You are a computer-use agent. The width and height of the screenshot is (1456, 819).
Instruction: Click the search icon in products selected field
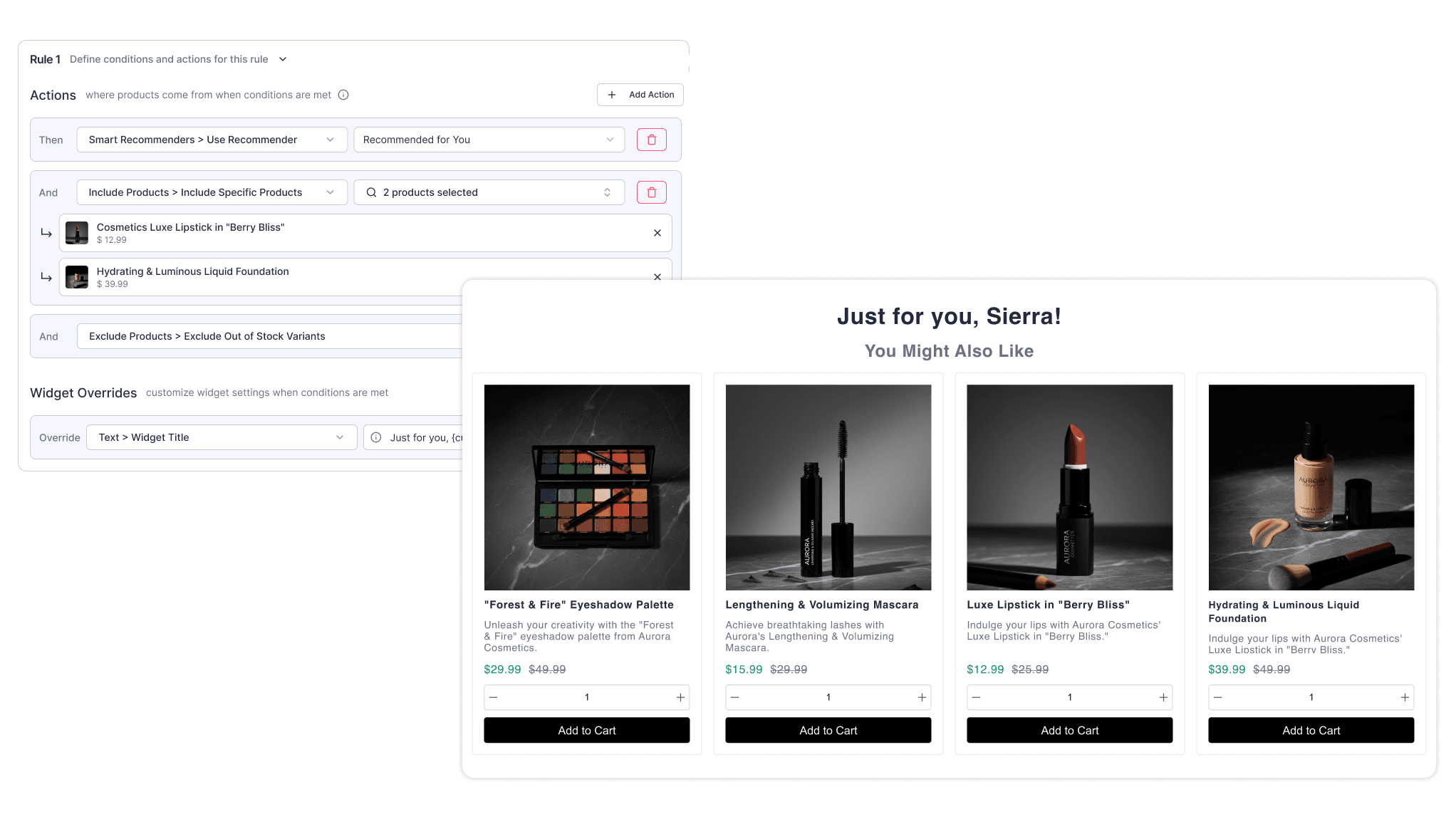pyautogui.click(x=371, y=192)
